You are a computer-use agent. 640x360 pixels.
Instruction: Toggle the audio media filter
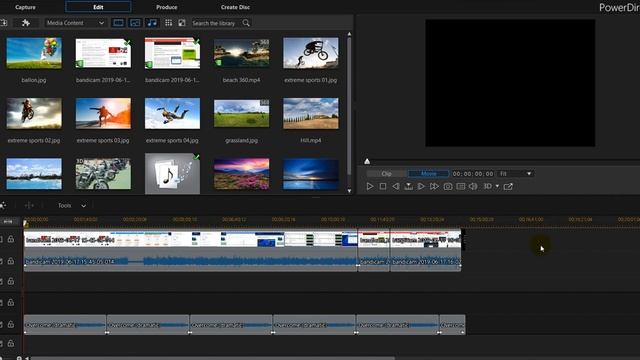152,23
